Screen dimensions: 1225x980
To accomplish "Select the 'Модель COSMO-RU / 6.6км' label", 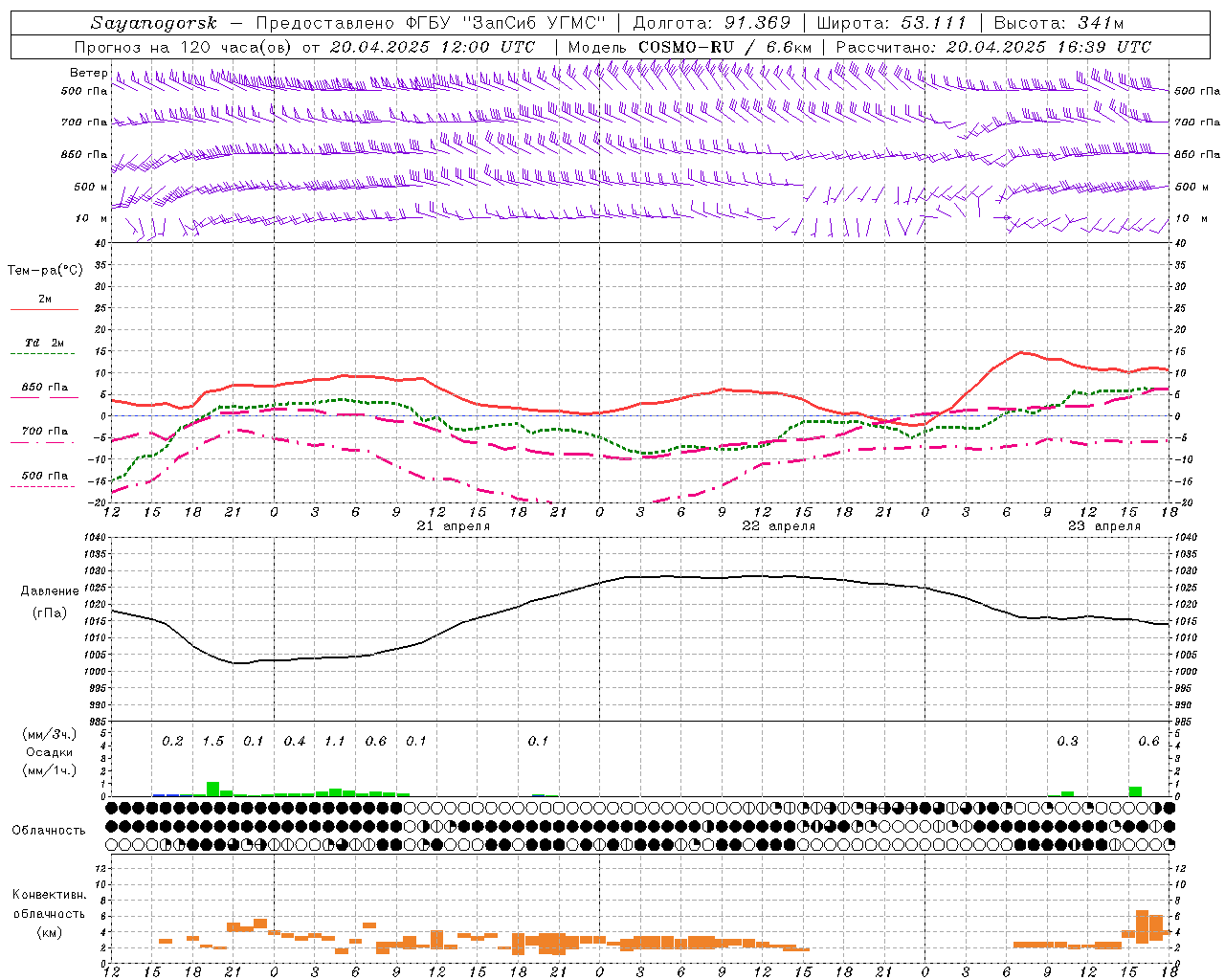I will 690,47.
